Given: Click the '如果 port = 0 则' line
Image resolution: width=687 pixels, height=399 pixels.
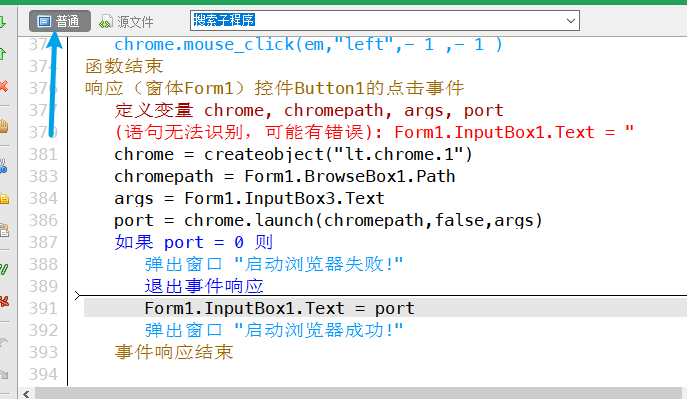Looking at the screenshot, I should [x=194, y=242].
